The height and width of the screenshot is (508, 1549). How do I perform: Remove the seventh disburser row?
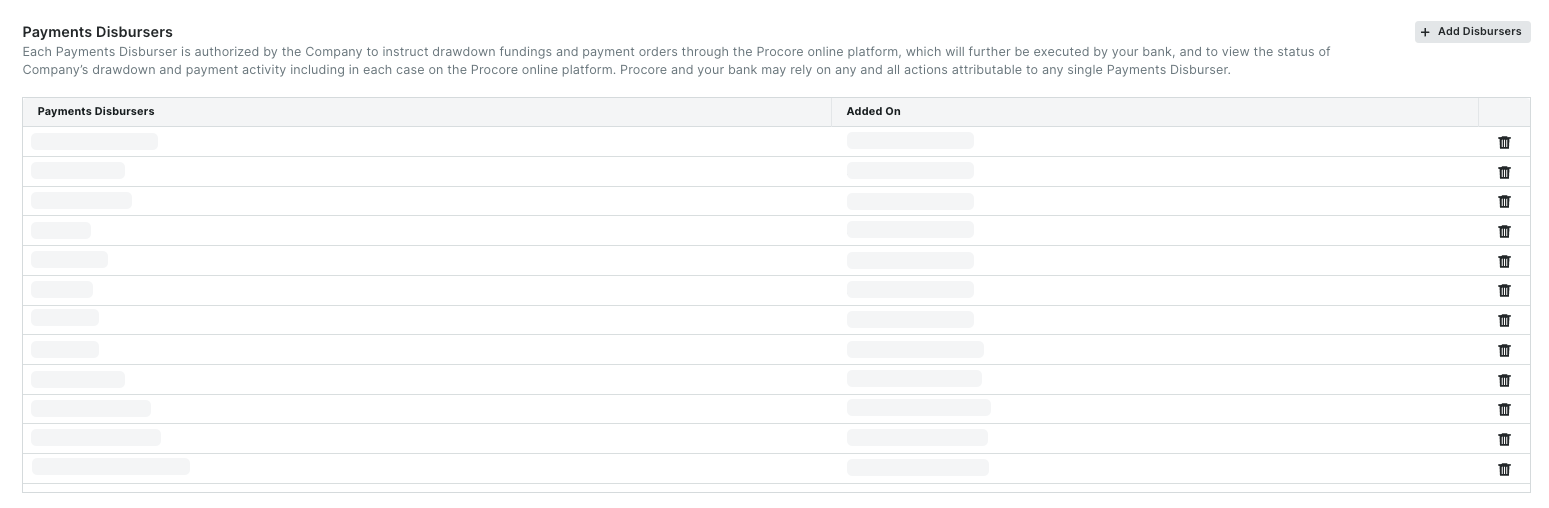click(1504, 320)
